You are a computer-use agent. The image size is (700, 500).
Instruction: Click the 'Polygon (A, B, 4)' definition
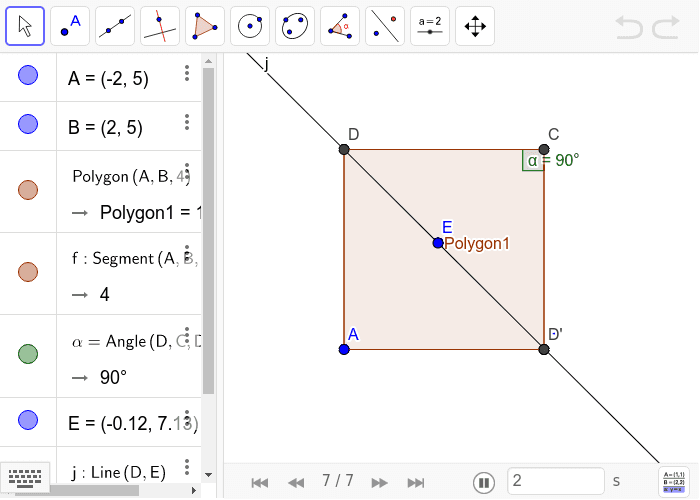[x=131, y=176]
